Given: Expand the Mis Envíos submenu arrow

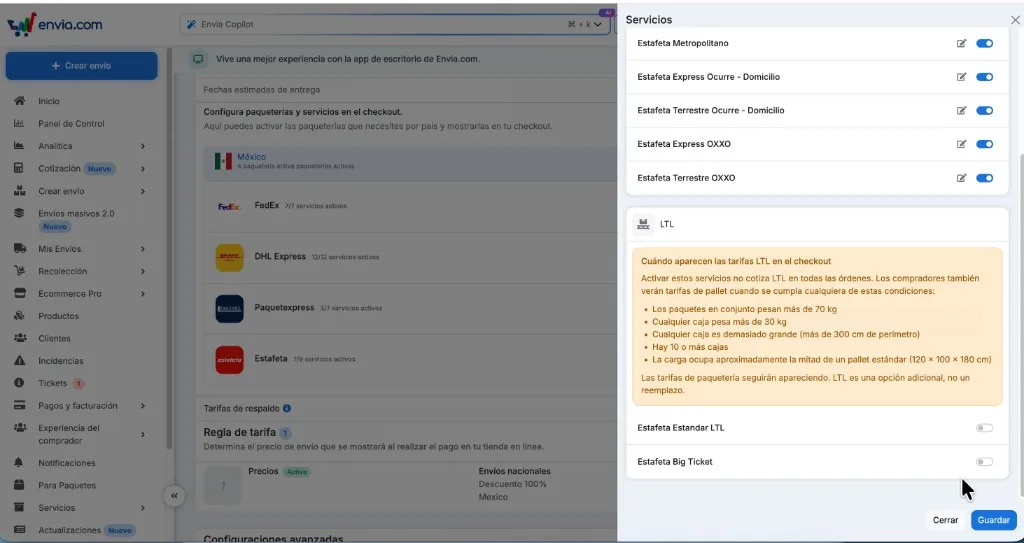Looking at the screenshot, I should (142, 249).
